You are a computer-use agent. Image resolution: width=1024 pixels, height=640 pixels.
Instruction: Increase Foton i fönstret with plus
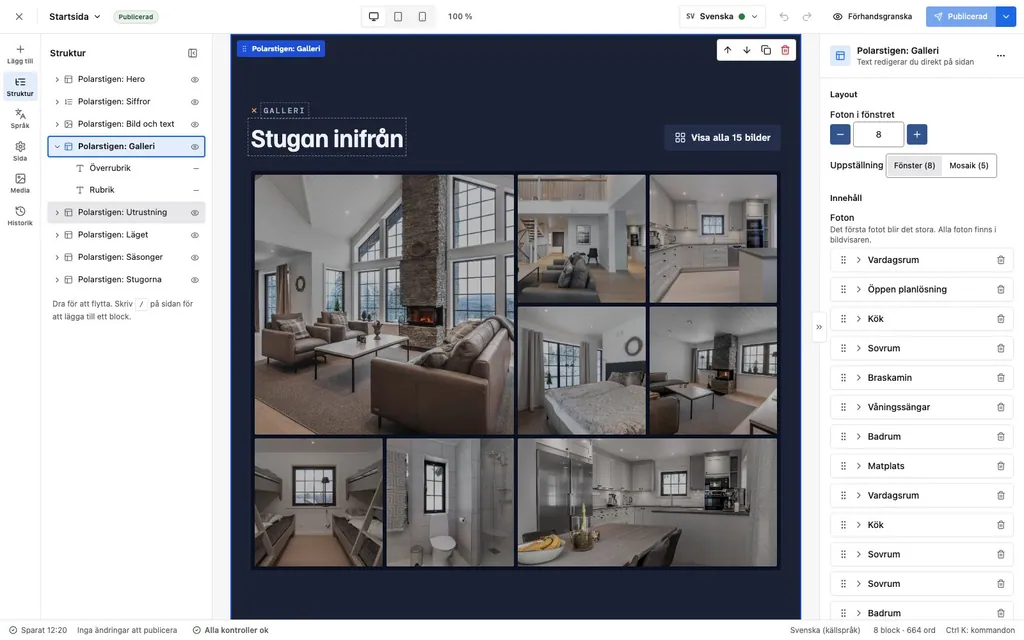[x=917, y=135]
